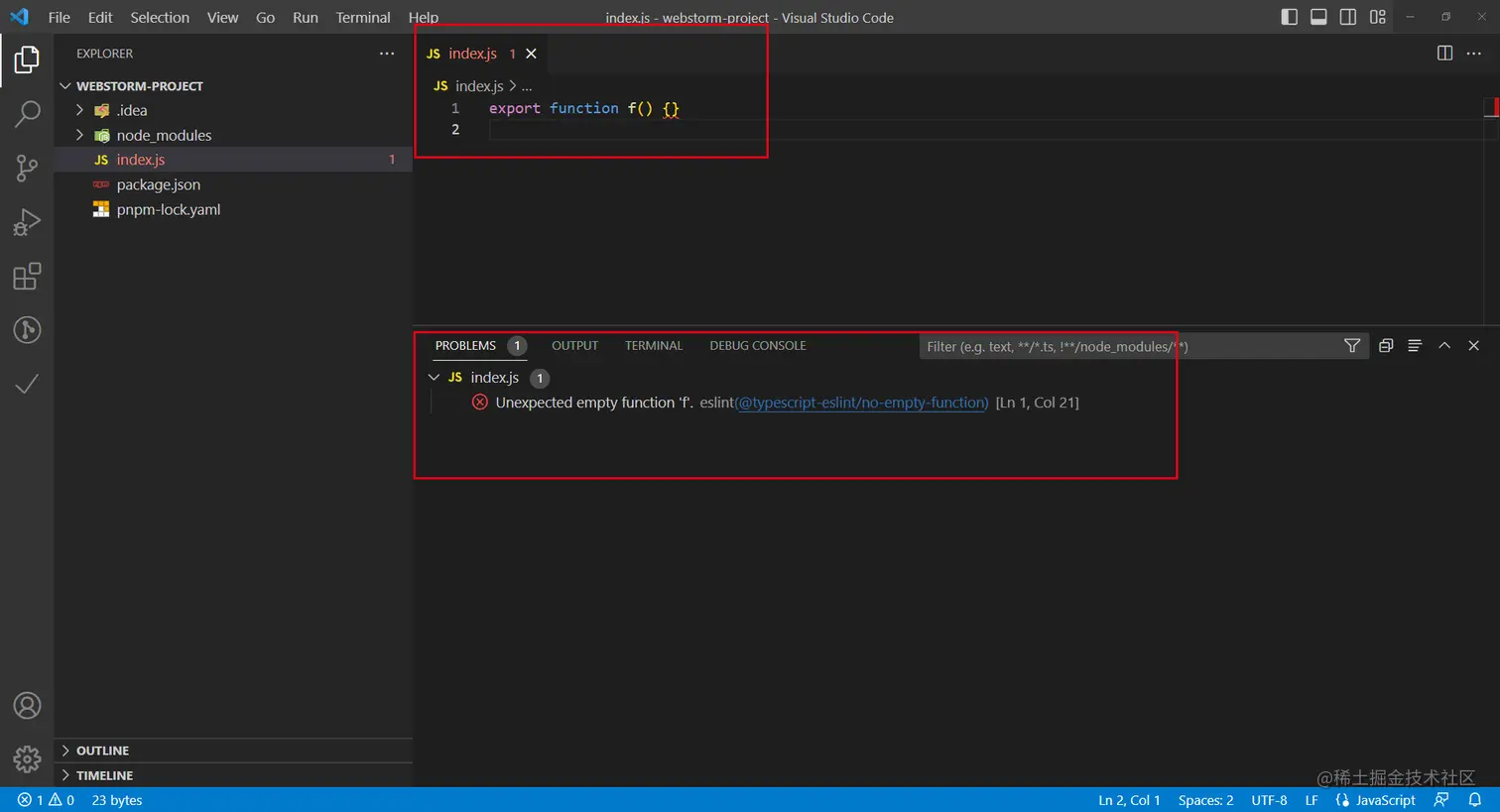Switch to the PROBLEMS tab
1500x812 pixels.
coord(465,346)
